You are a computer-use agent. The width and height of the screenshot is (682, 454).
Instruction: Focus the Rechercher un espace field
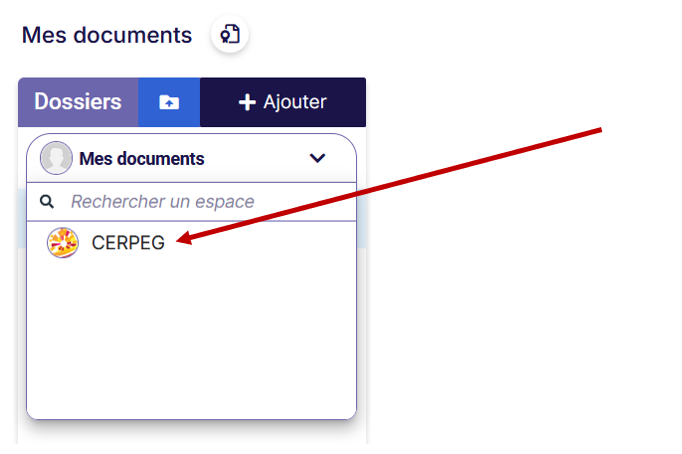click(x=191, y=202)
